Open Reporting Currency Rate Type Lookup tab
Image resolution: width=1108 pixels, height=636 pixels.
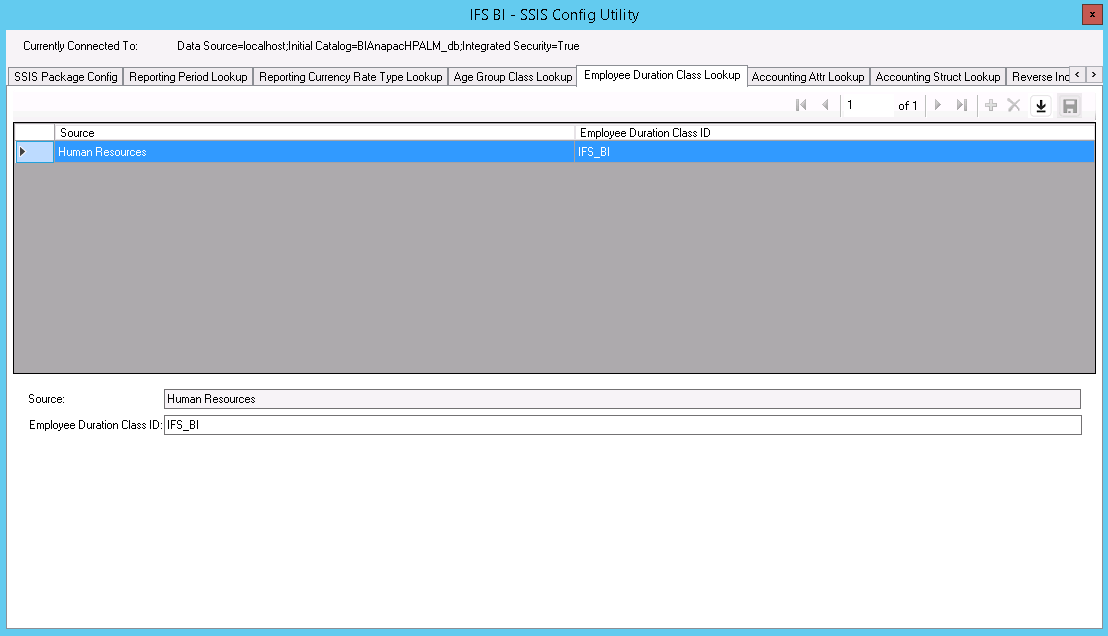coord(350,77)
